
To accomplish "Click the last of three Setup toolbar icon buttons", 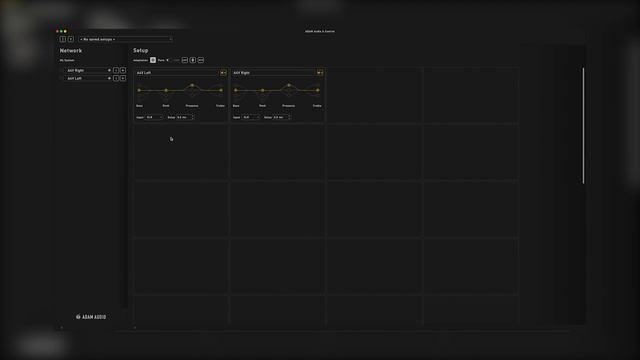I will click(x=200, y=60).
